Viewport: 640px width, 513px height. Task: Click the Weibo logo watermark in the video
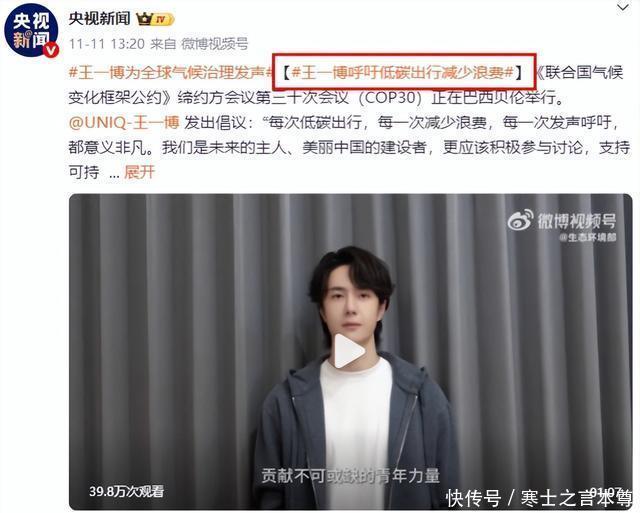coord(520,220)
